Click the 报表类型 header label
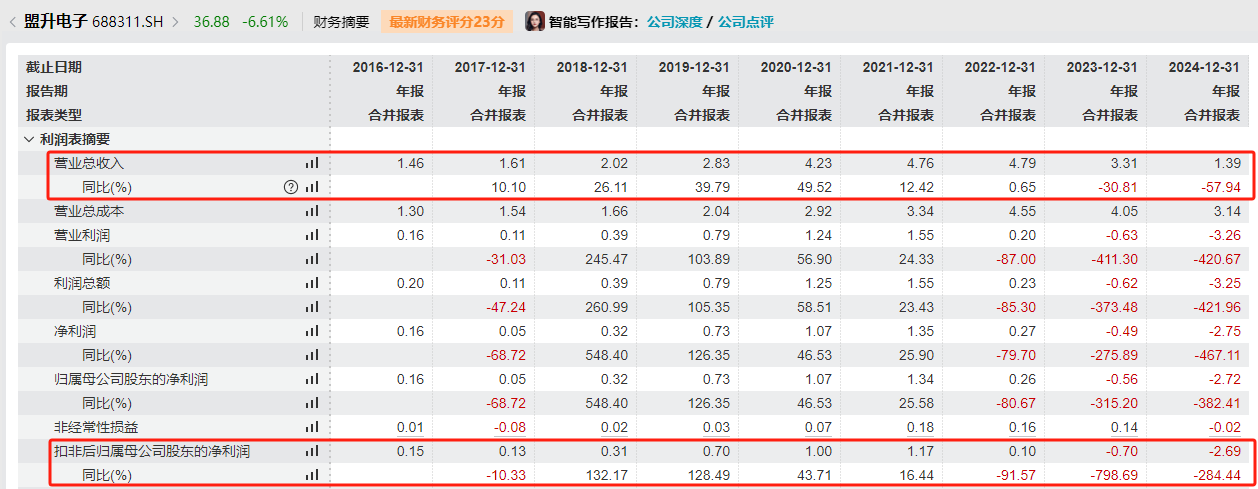This screenshot has width=1258, height=489. (x=54, y=115)
